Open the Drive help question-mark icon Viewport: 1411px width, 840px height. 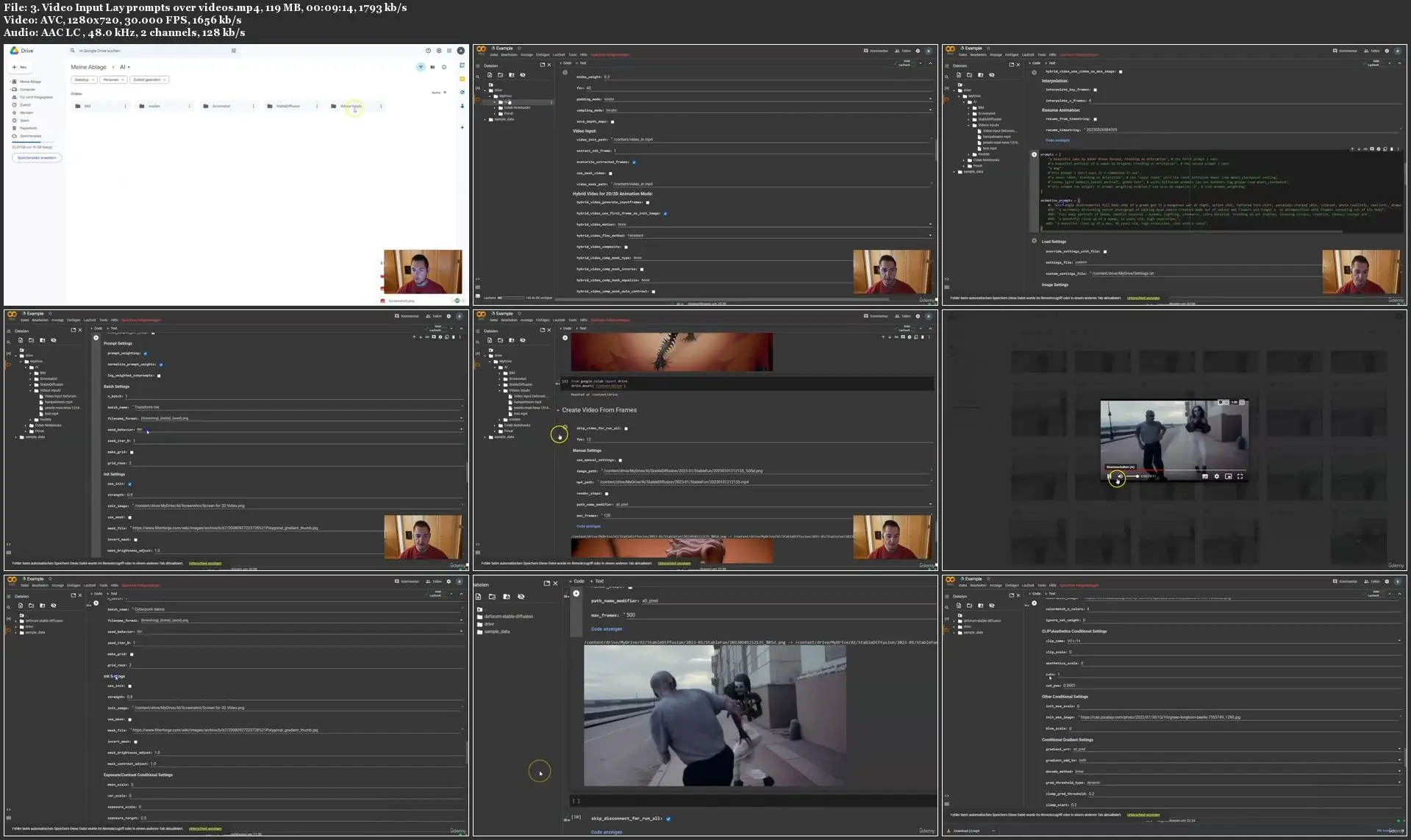coord(428,51)
